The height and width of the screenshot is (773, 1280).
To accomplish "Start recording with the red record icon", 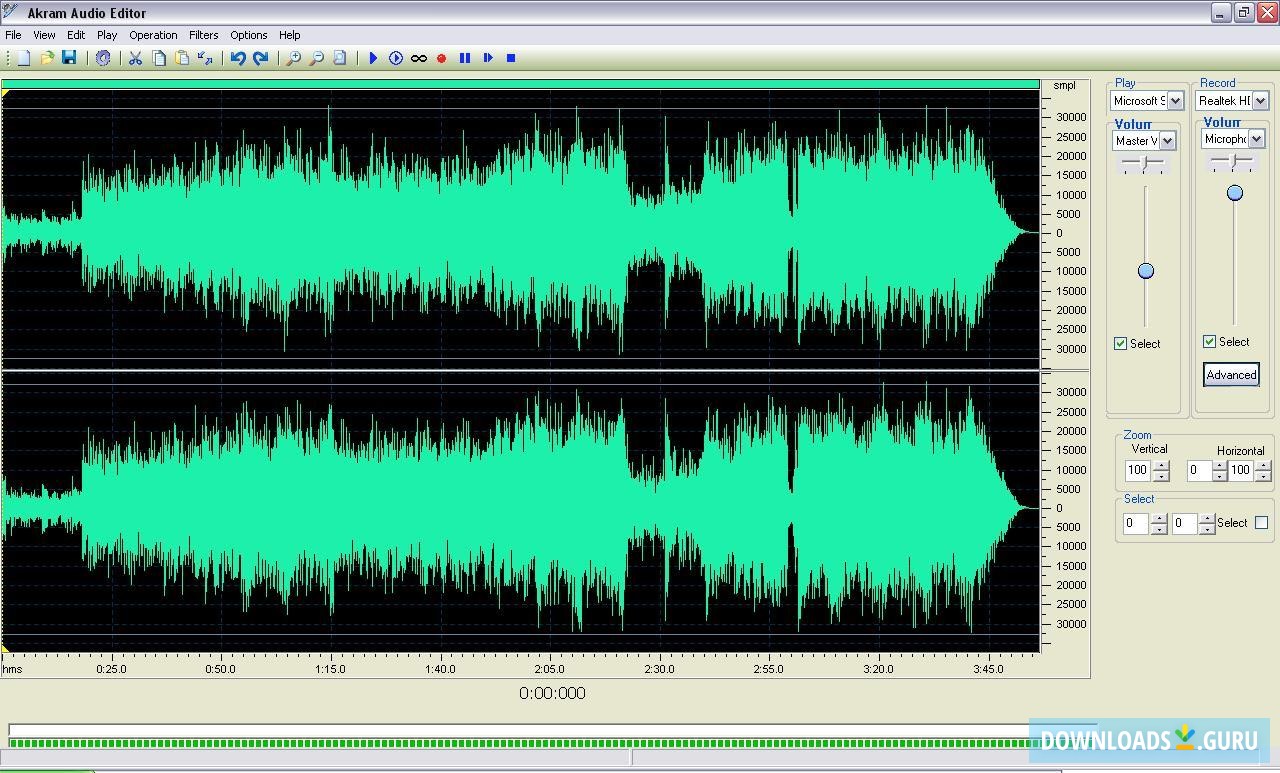I will pyautogui.click(x=441, y=58).
